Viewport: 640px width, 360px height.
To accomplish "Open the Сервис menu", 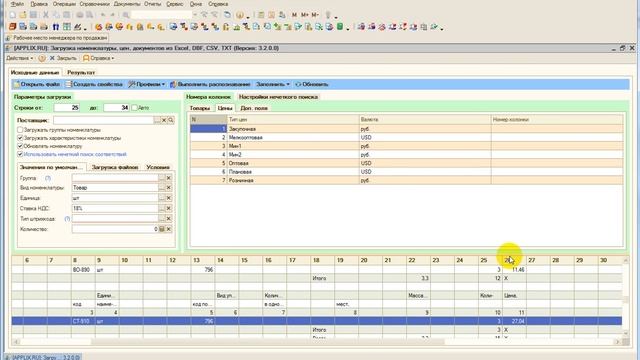I will (175, 4).
